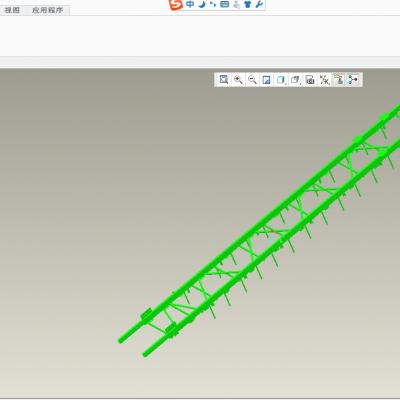Toggle the Spin Center display

(x=353, y=80)
